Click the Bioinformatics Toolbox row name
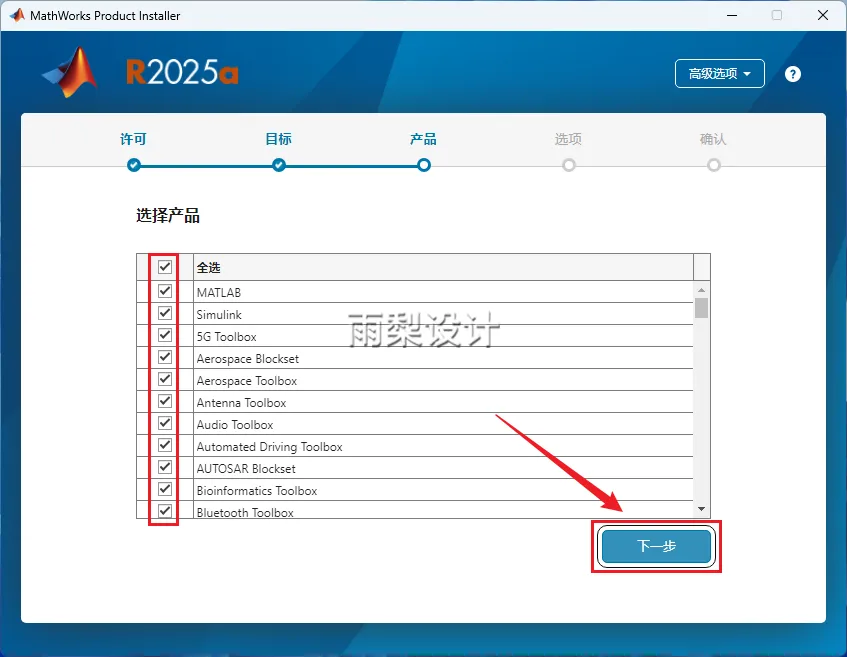 257,491
